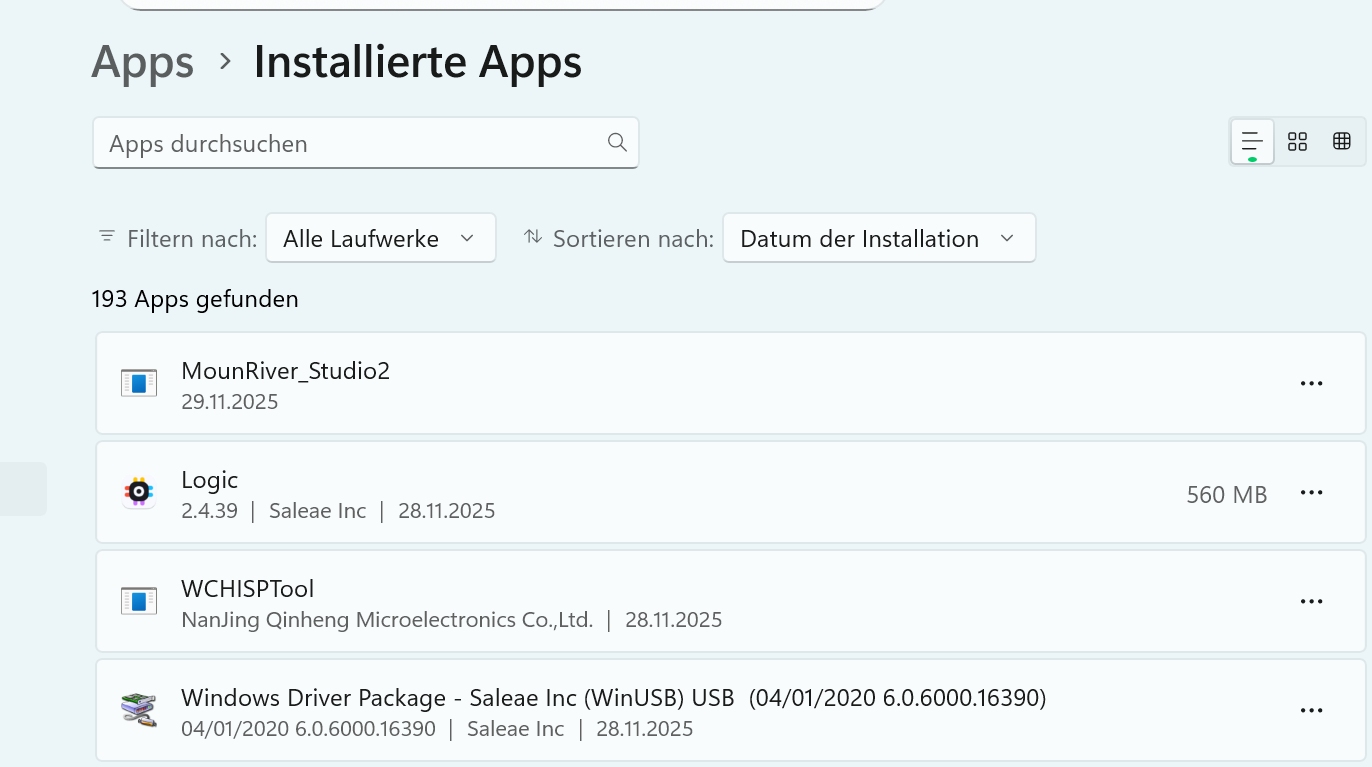Select the WCHISPTool list entry name

coord(248,589)
